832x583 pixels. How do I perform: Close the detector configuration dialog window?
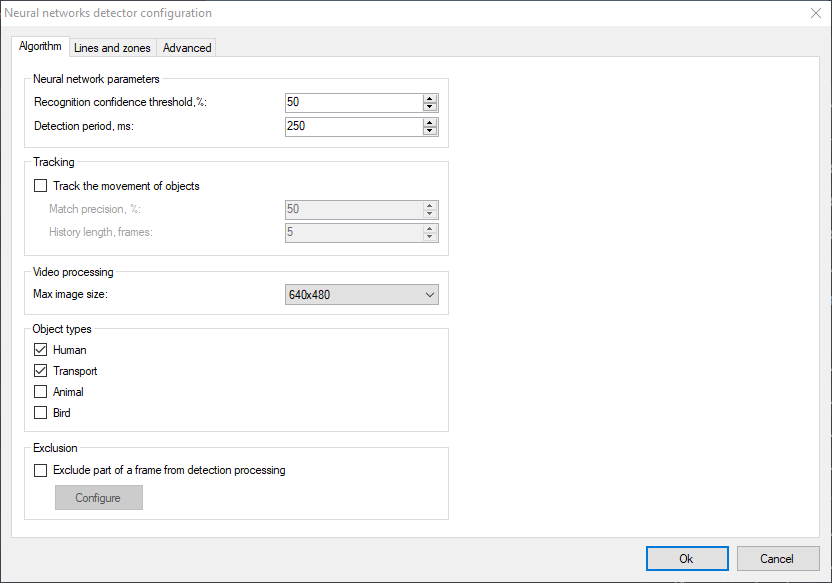[x=815, y=13]
